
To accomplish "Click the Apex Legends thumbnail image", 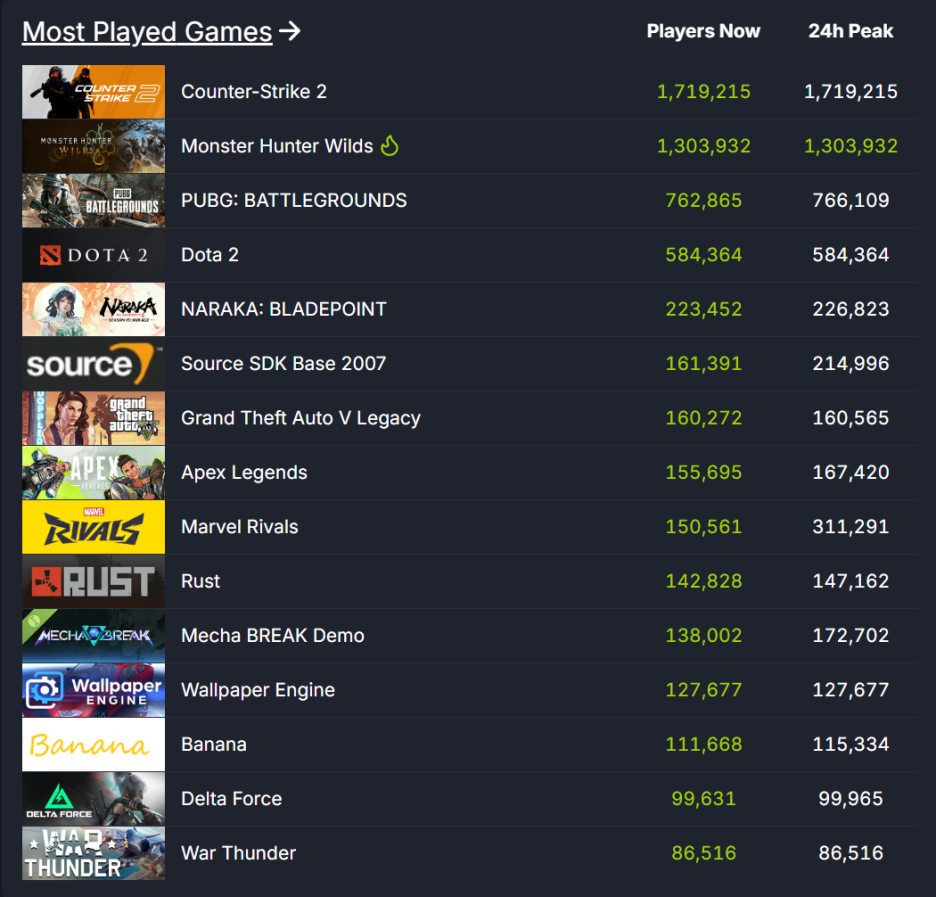I will pos(94,473).
